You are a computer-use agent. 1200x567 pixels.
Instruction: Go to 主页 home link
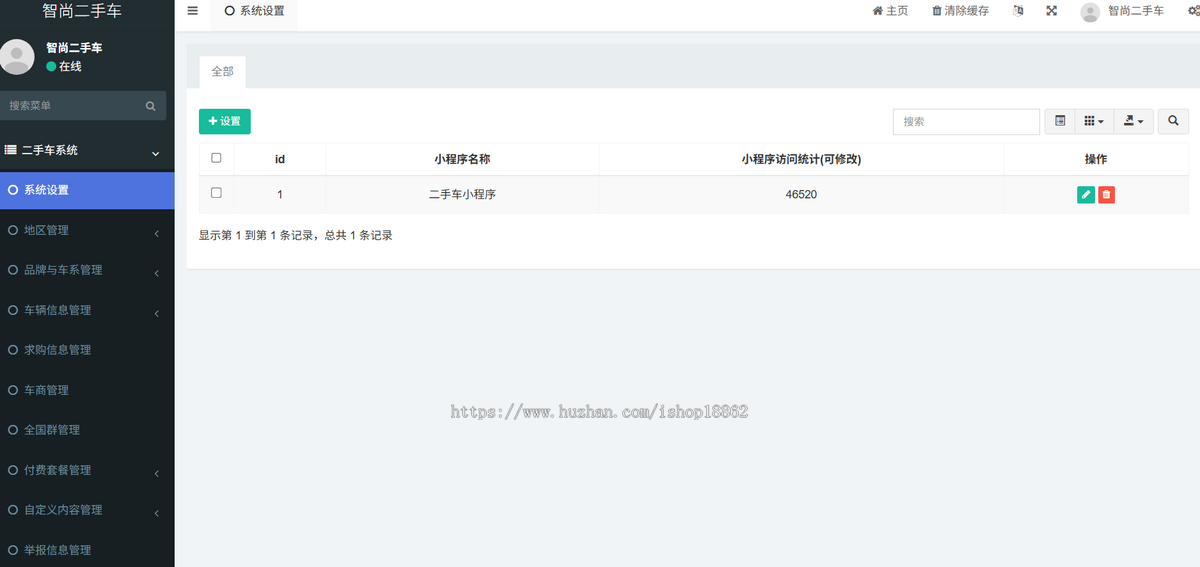(x=890, y=11)
